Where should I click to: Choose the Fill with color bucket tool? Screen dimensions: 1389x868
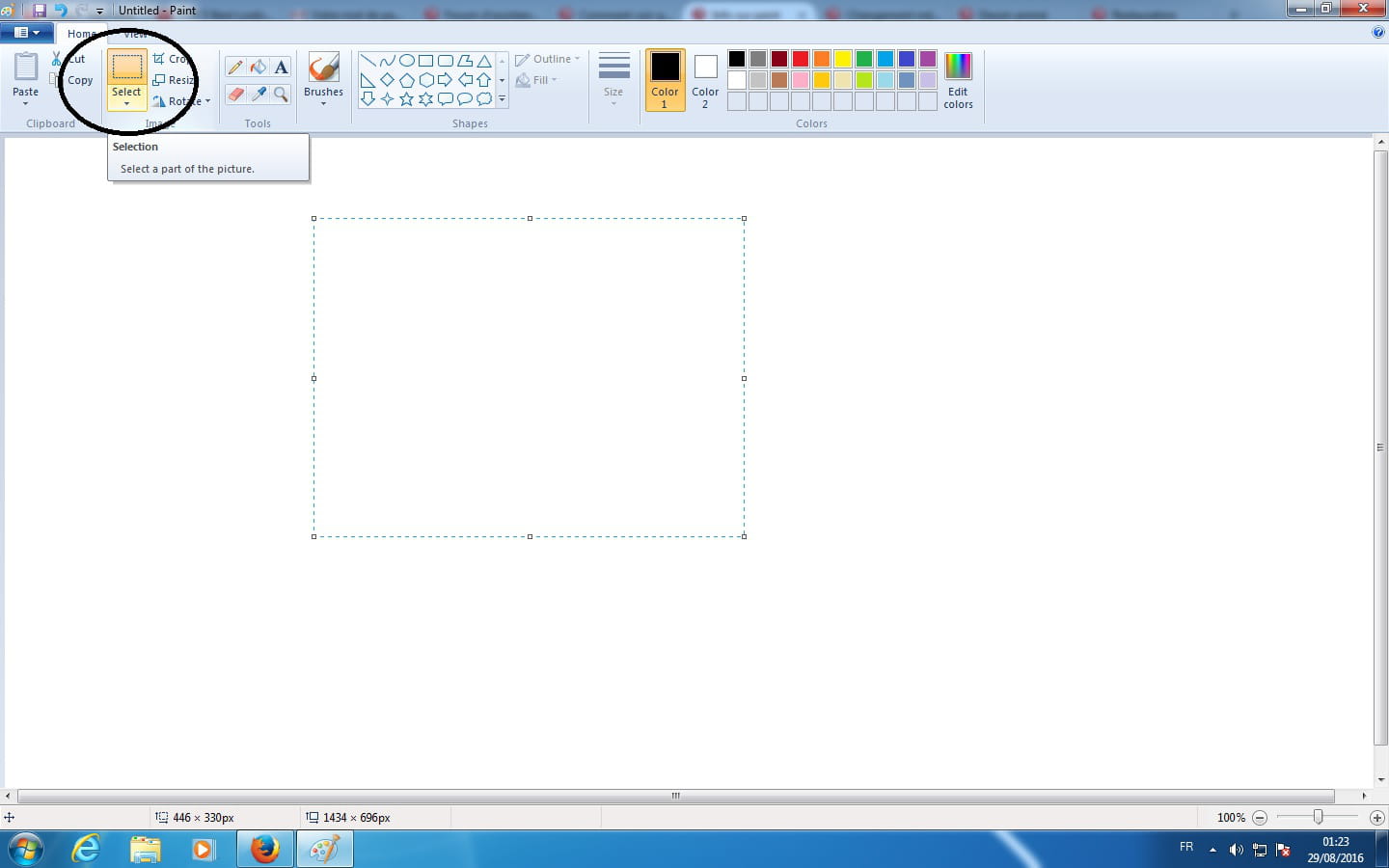(258, 67)
